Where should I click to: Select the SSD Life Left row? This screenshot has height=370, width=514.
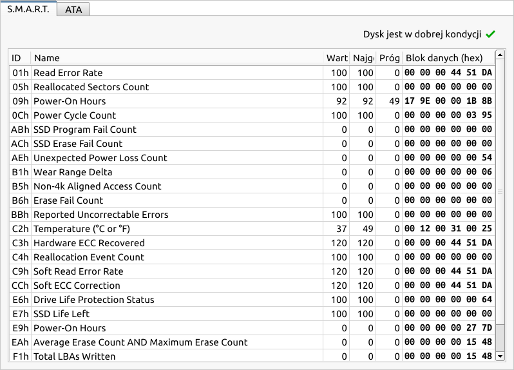(x=252, y=314)
